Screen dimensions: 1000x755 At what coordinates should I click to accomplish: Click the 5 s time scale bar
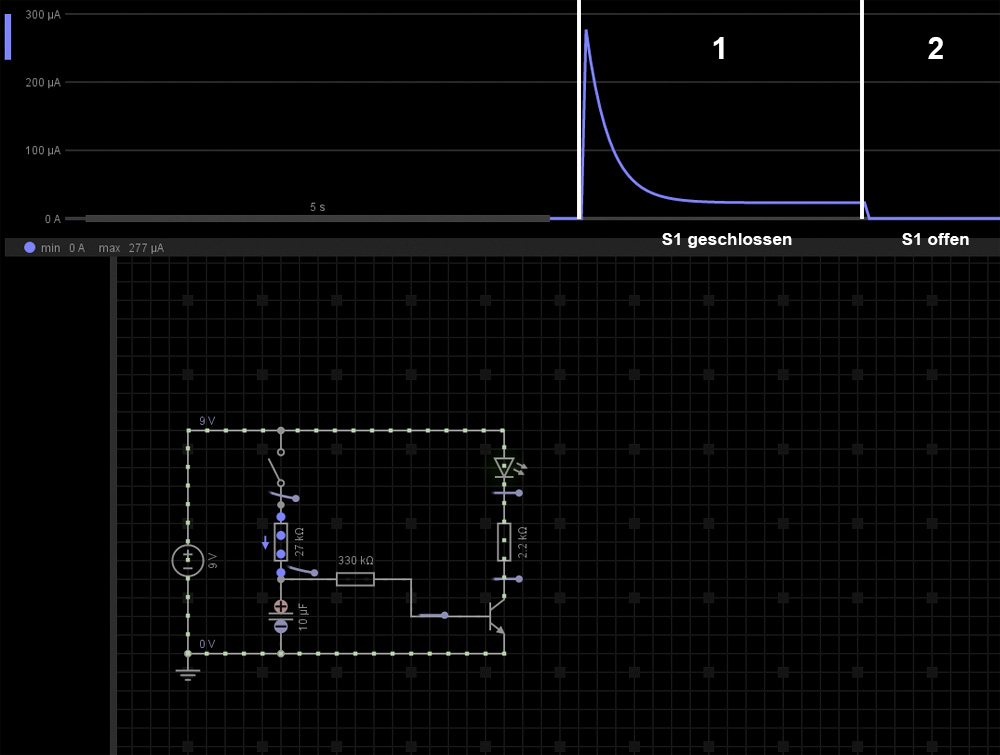click(x=317, y=217)
